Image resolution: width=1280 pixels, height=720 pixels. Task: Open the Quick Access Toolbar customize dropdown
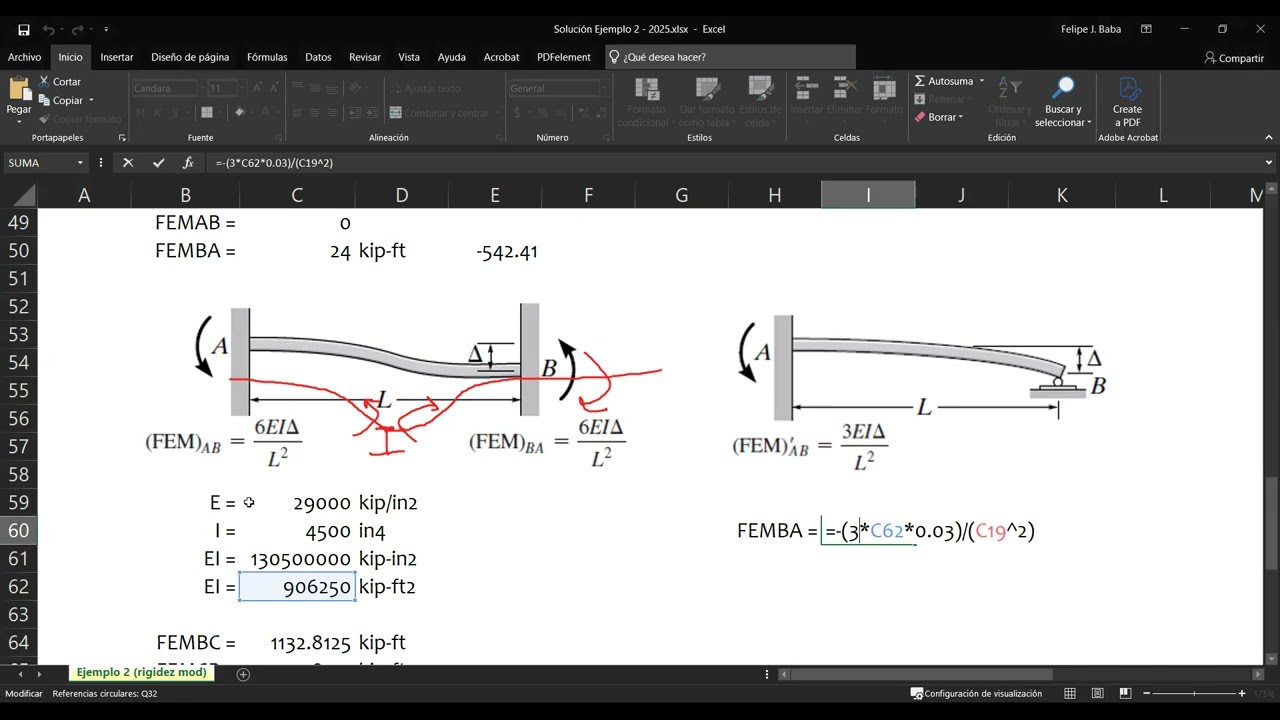107,30
